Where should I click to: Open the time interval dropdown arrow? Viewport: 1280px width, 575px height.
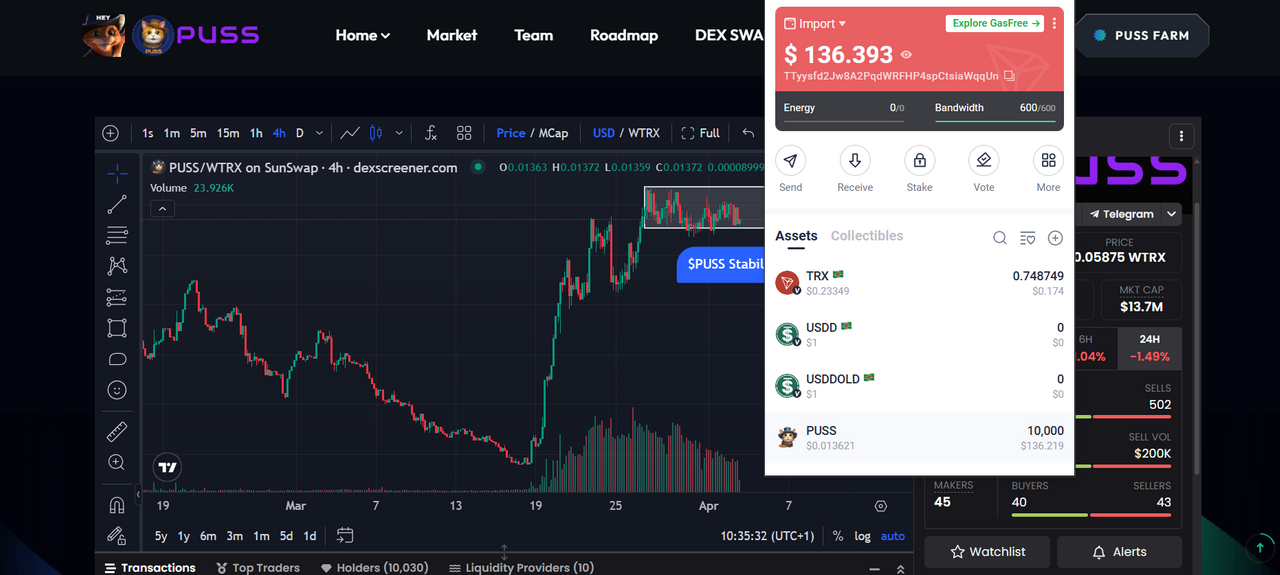point(320,133)
